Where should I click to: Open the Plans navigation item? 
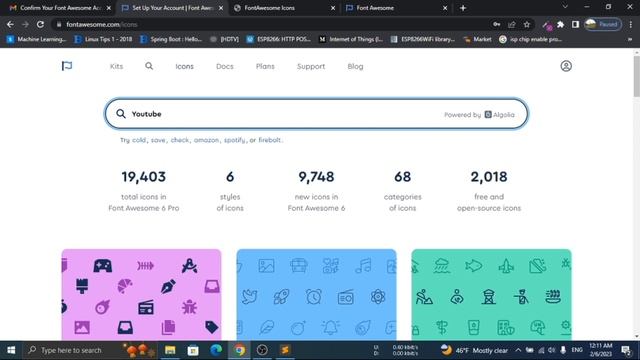pyautogui.click(x=265, y=66)
